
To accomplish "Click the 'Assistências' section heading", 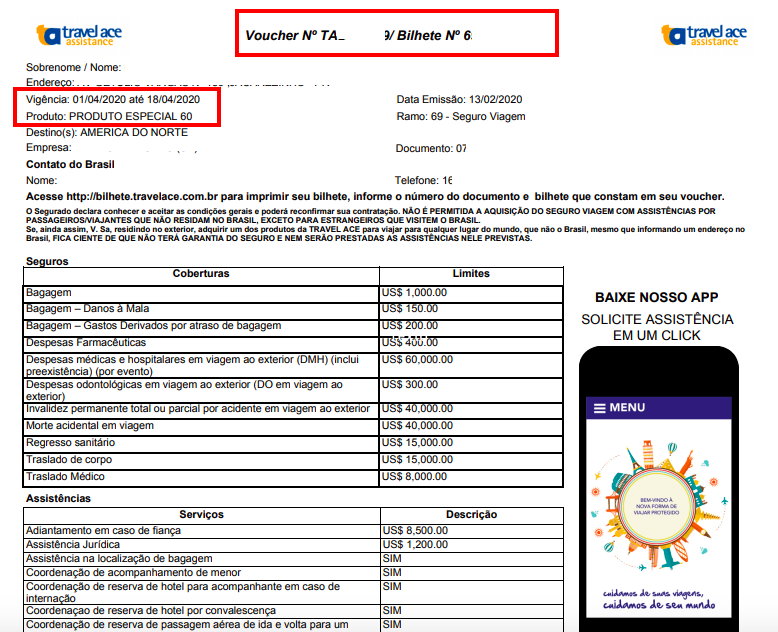I will point(58,499).
